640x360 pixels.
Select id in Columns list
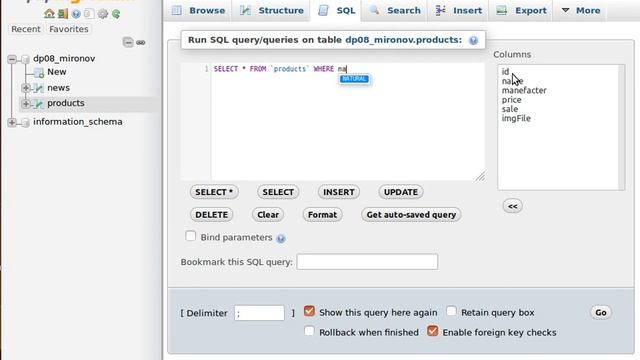(505, 71)
